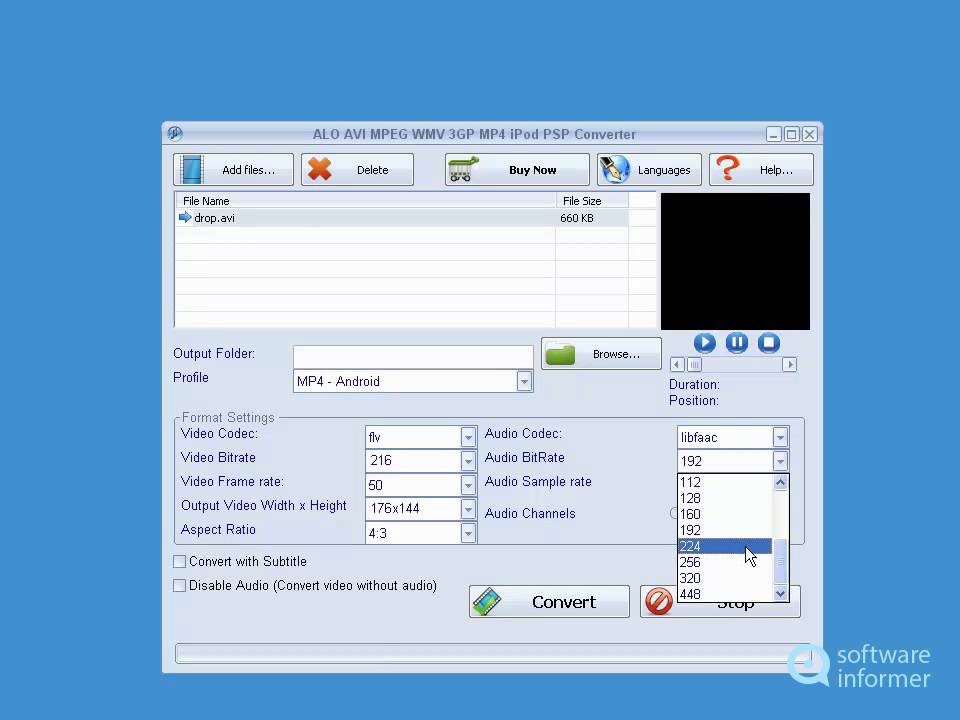The width and height of the screenshot is (960, 720).
Task: Stop the video preview playback
Action: (769, 343)
